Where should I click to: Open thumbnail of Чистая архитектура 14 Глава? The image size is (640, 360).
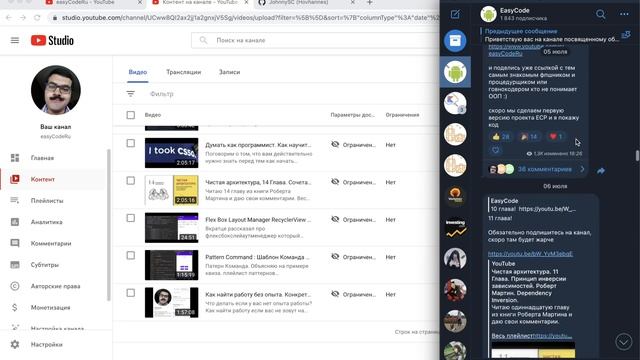(171, 190)
